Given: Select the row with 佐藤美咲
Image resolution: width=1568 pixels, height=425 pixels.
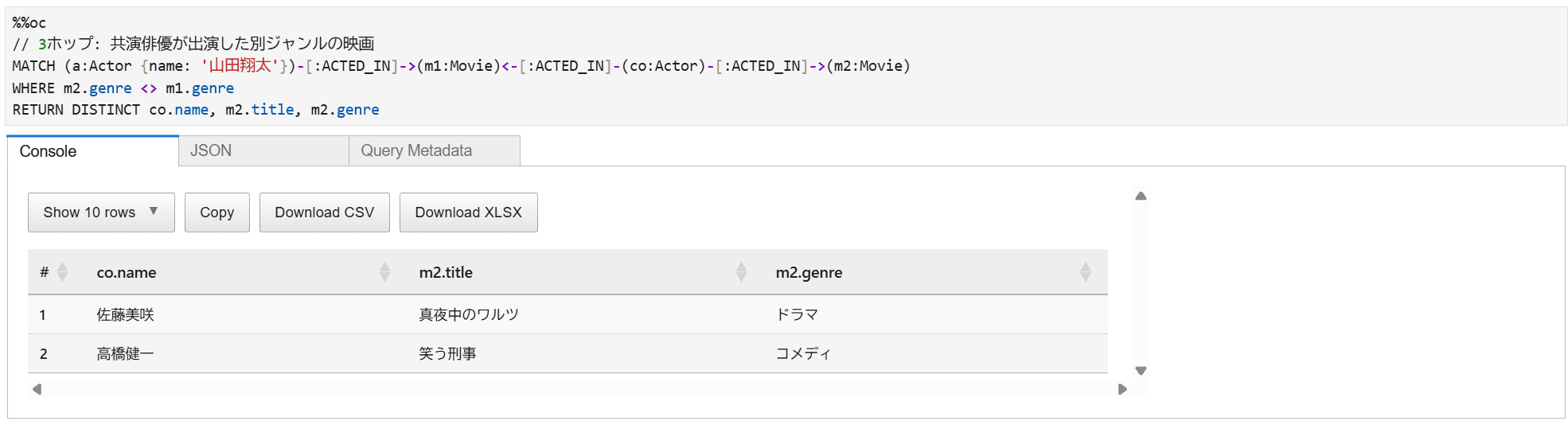Looking at the screenshot, I should pos(568,314).
